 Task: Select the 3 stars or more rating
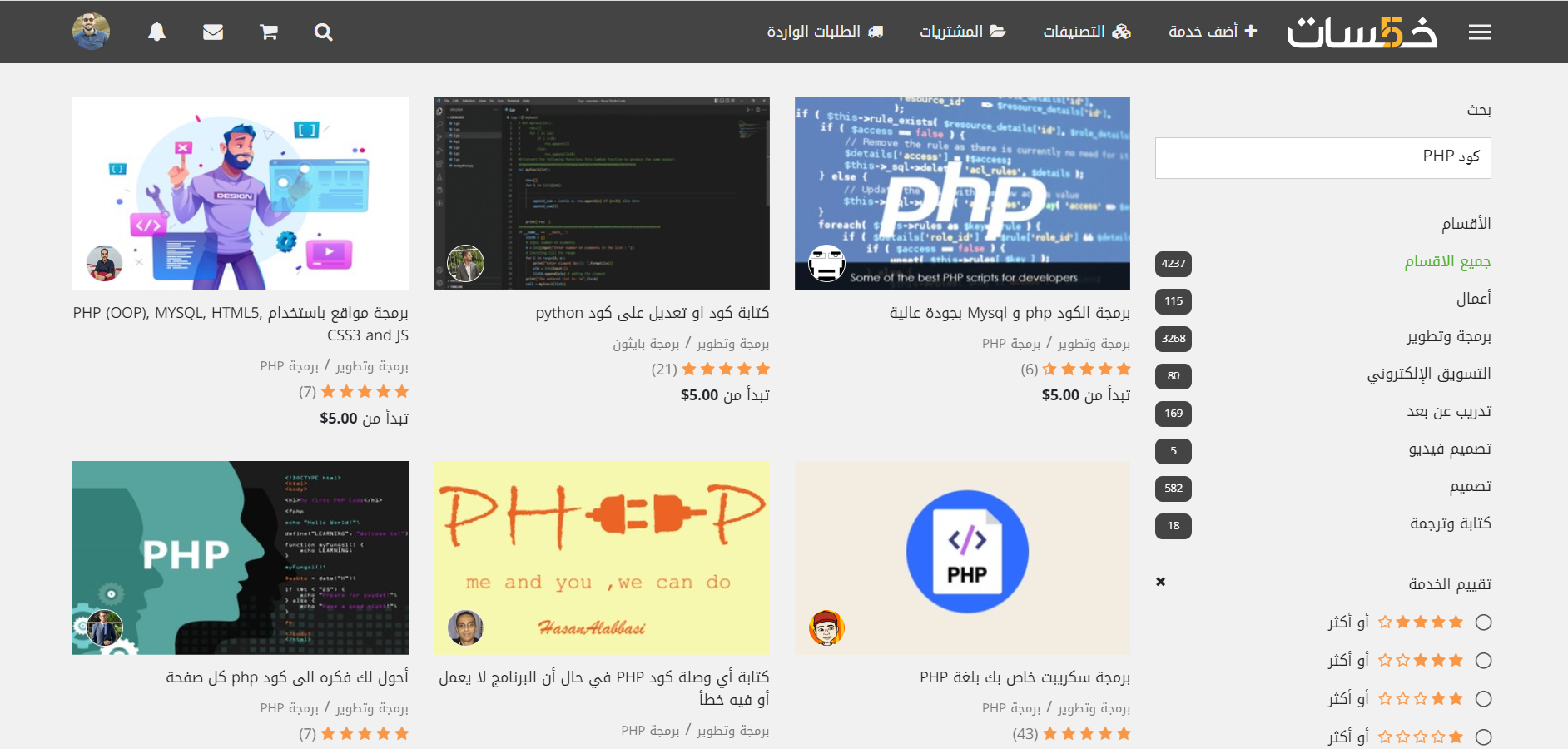pyautogui.click(x=1483, y=699)
